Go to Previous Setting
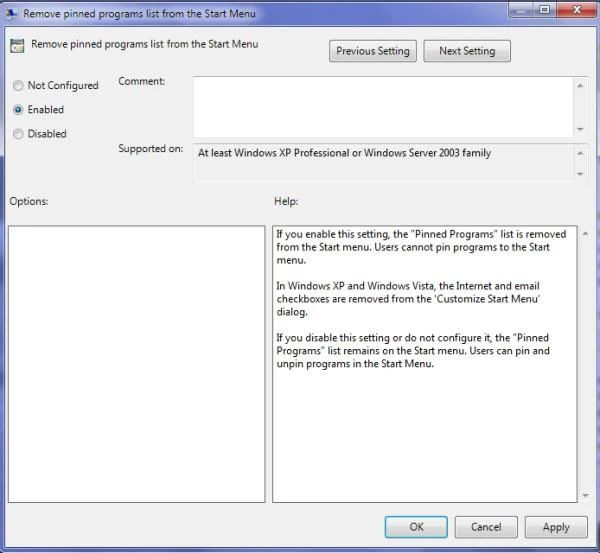The height and width of the screenshot is (553, 600). tap(373, 51)
